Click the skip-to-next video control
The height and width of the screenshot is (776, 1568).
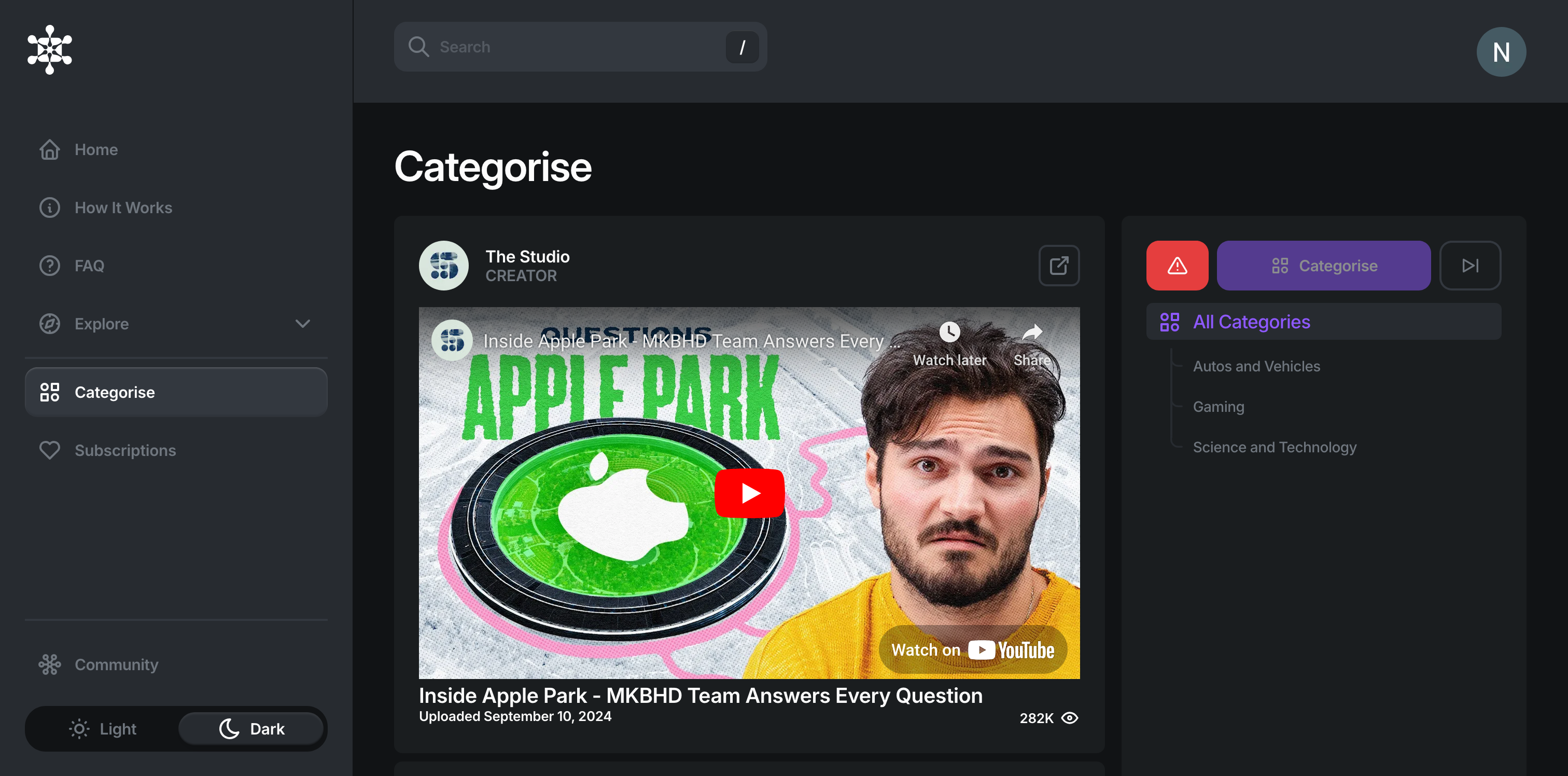(x=1471, y=266)
